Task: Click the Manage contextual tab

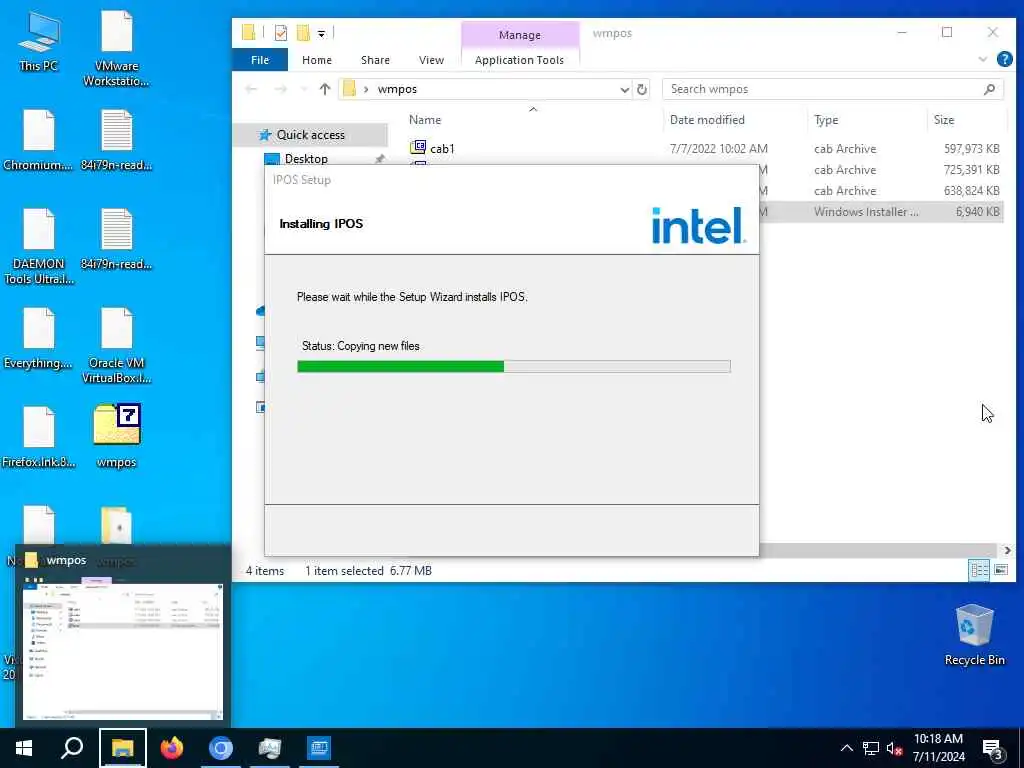Action: pos(520,35)
